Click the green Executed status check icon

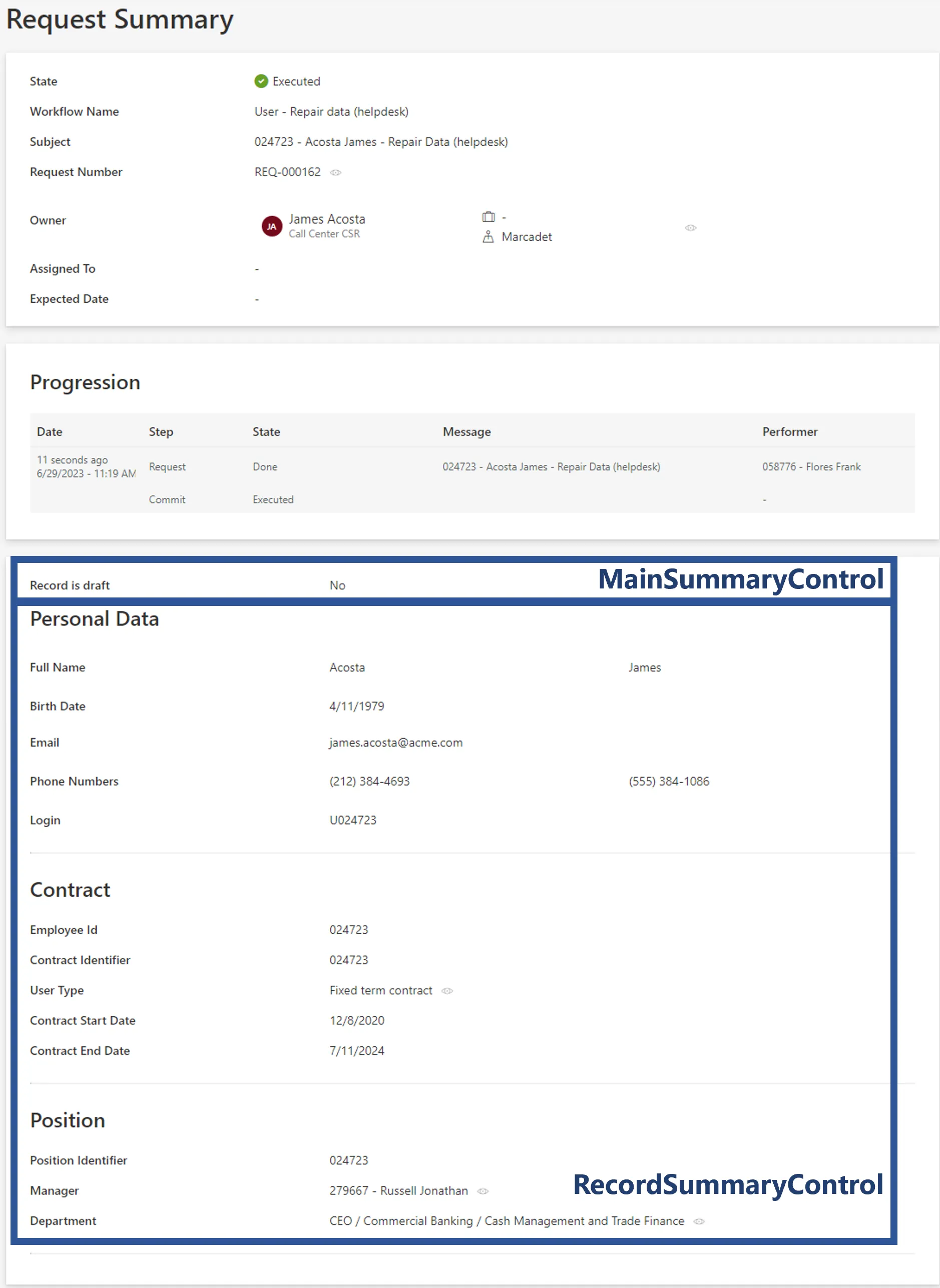click(261, 82)
